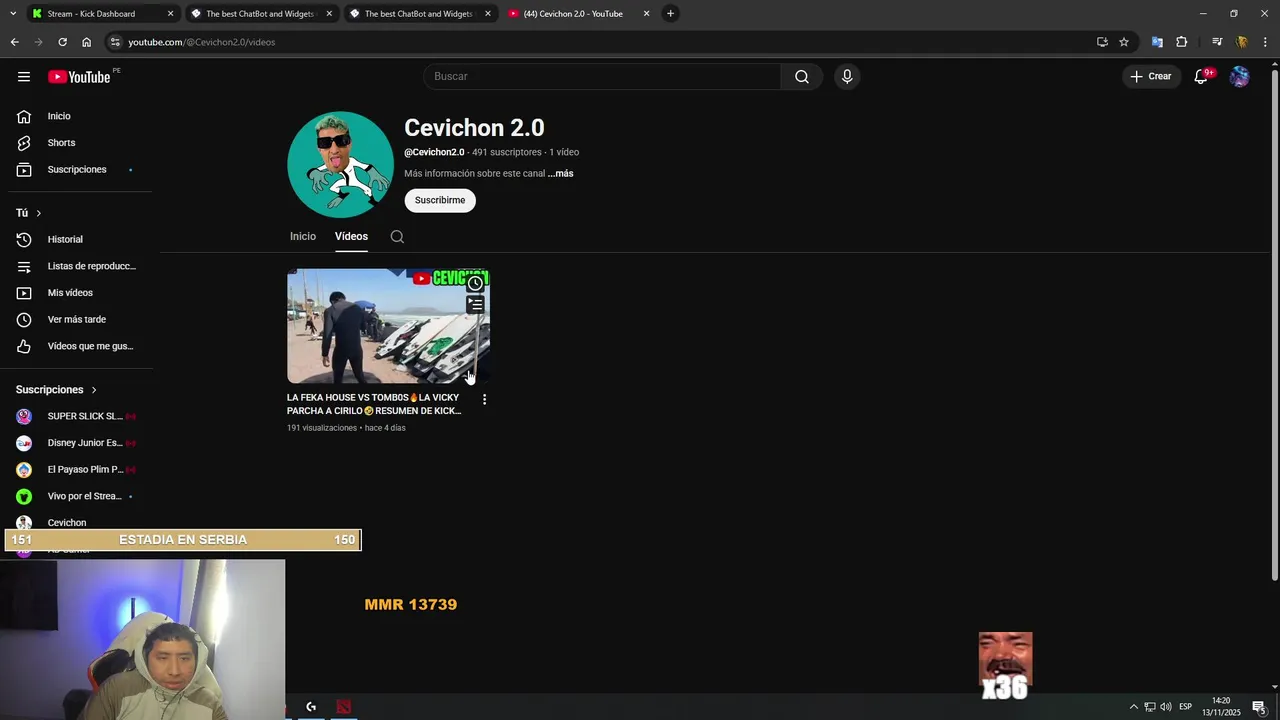Viewport: 1280px width, 720px height.
Task: Expand channel description with ...más
Action: pyautogui.click(x=560, y=174)
